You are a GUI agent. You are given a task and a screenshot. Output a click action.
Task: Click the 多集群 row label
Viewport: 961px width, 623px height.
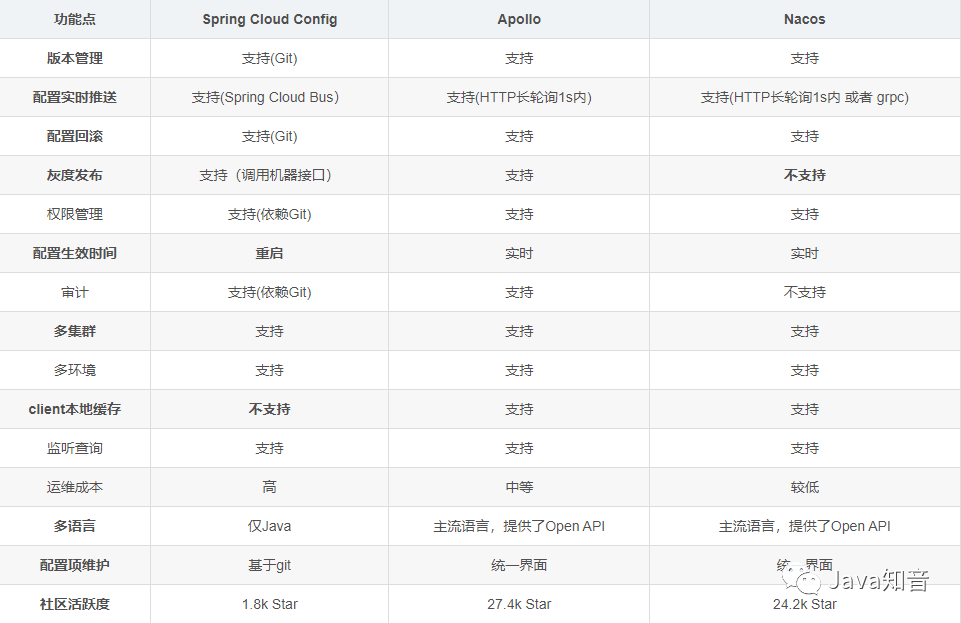(x=75, y=331)
